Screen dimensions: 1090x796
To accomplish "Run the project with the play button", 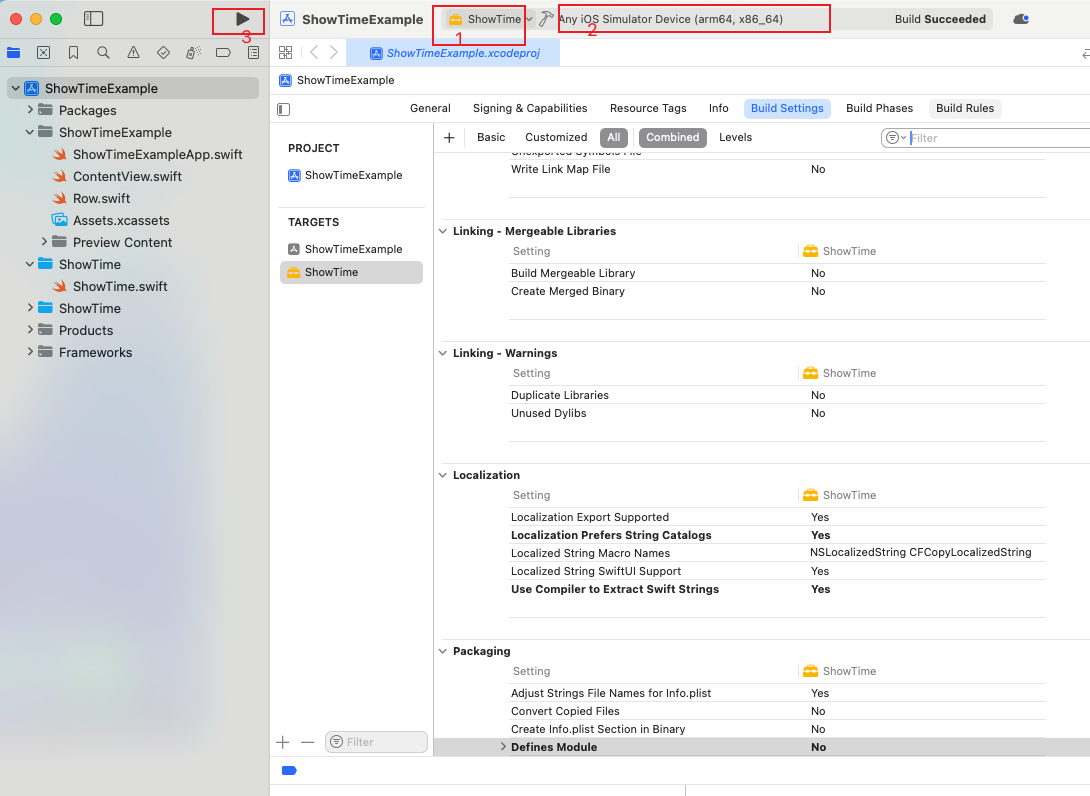I will tap(243, 19).
